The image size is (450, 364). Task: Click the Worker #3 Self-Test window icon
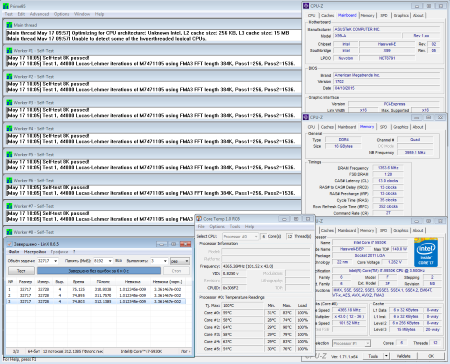9,103
